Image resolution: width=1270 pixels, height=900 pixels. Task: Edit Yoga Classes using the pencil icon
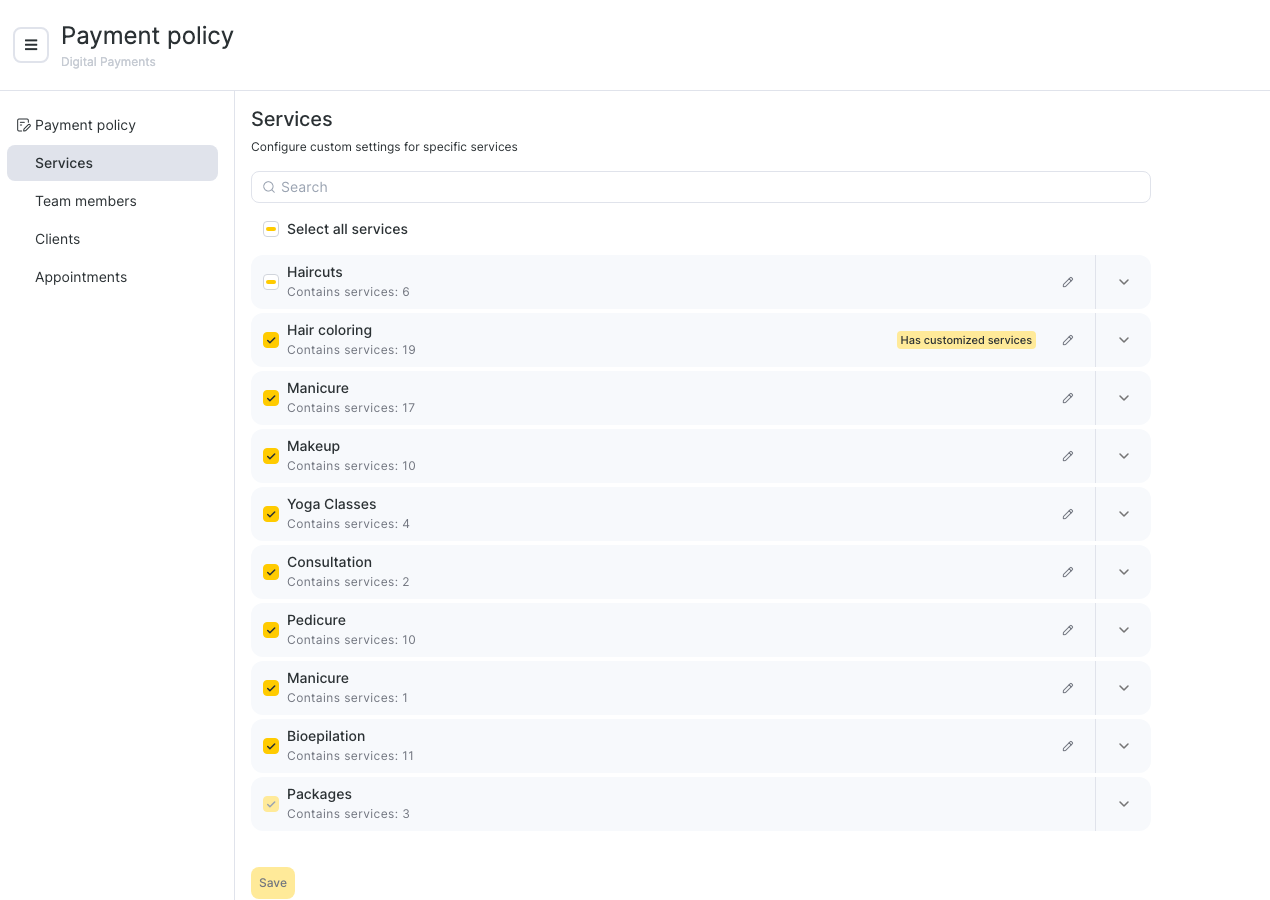pyautogui.click(x=1068, y=514)
